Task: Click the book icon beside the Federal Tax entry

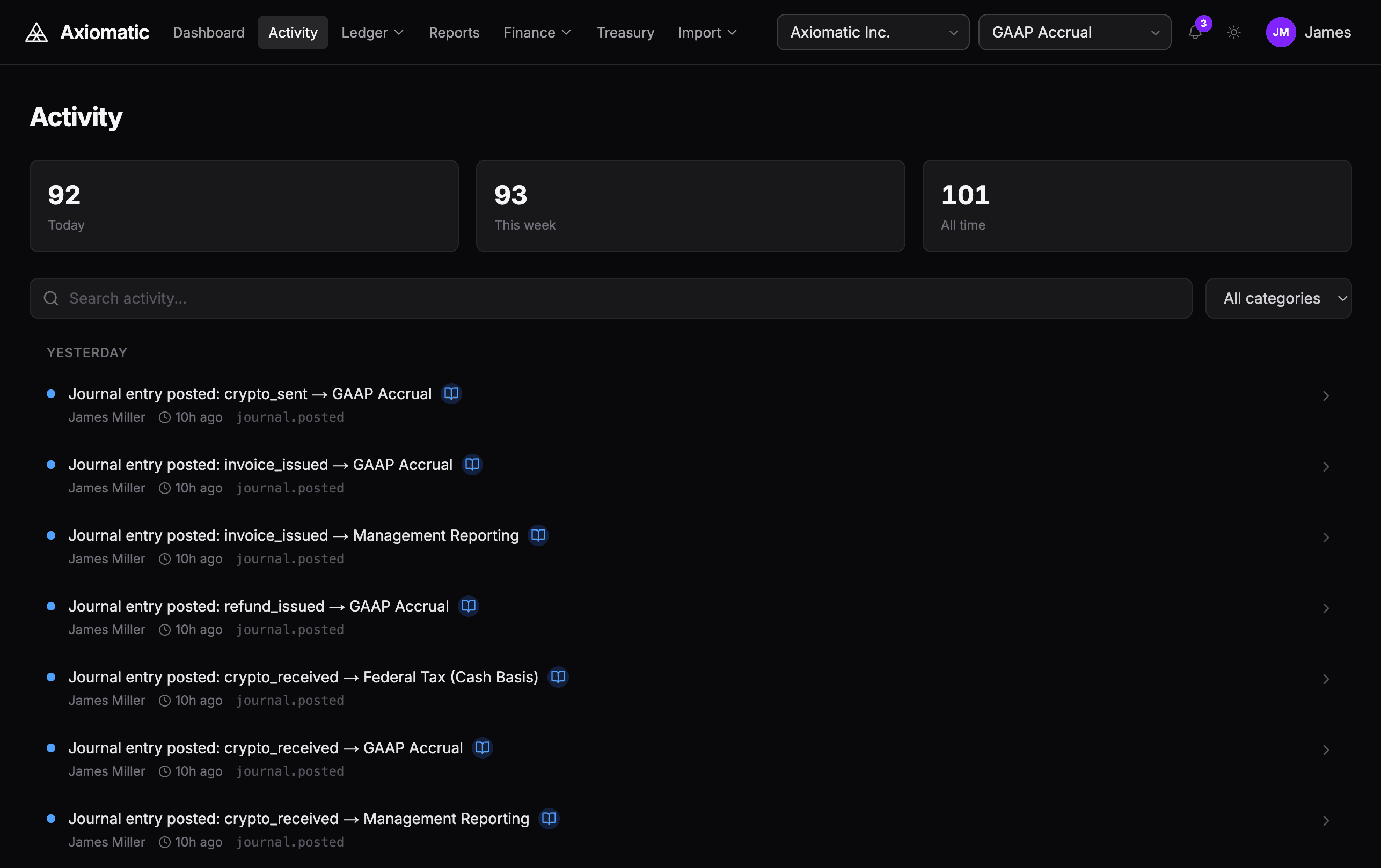Action: 557,677
